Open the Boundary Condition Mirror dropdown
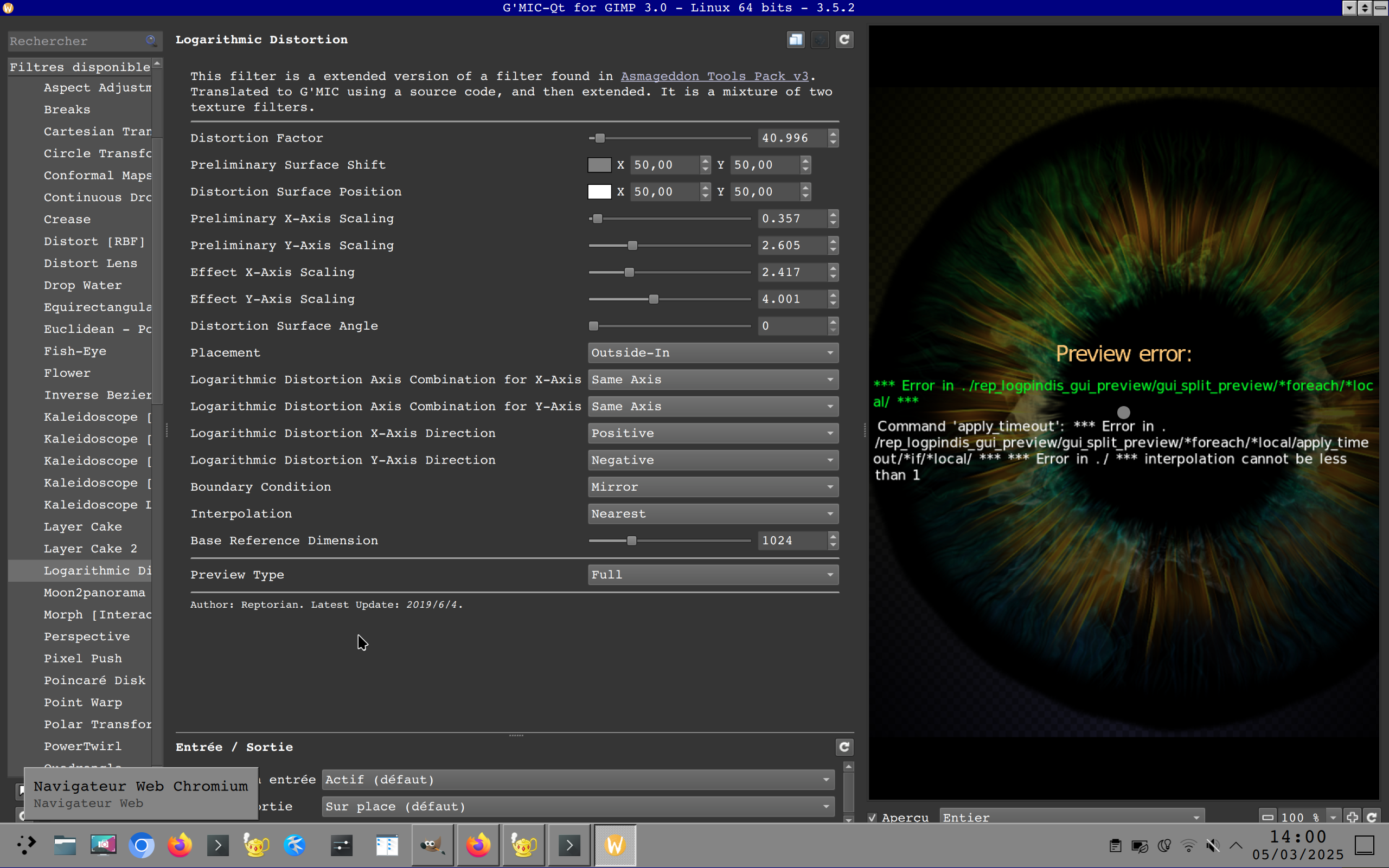The image size is (1389, 868). coord(713,487)
